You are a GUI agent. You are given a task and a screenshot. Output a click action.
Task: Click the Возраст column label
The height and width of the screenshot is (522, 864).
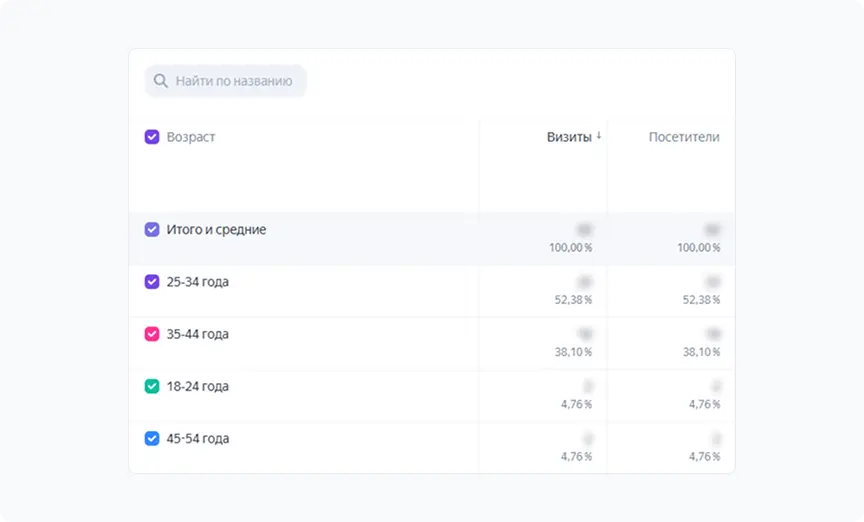pyautogui.click(x=191, y=137)
